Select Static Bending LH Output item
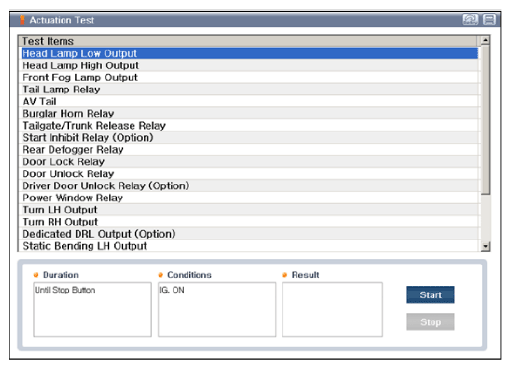This screenshot has width=511, height=369. tap(249, 246)
